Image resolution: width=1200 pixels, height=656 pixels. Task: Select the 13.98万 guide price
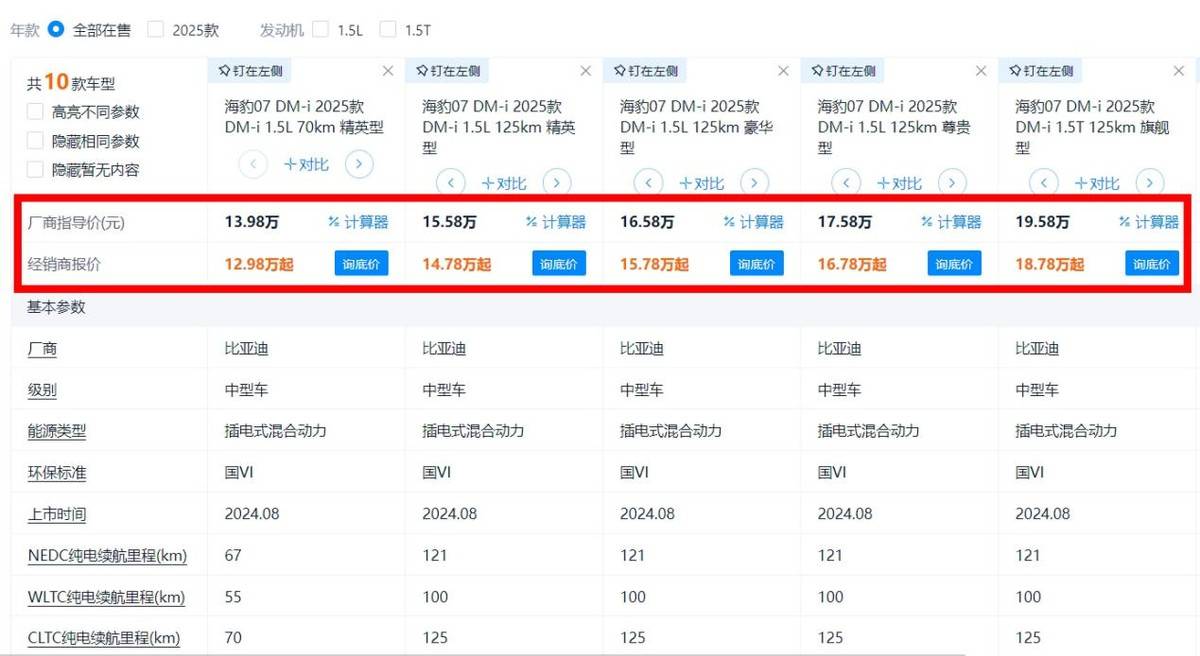[251, 222]
